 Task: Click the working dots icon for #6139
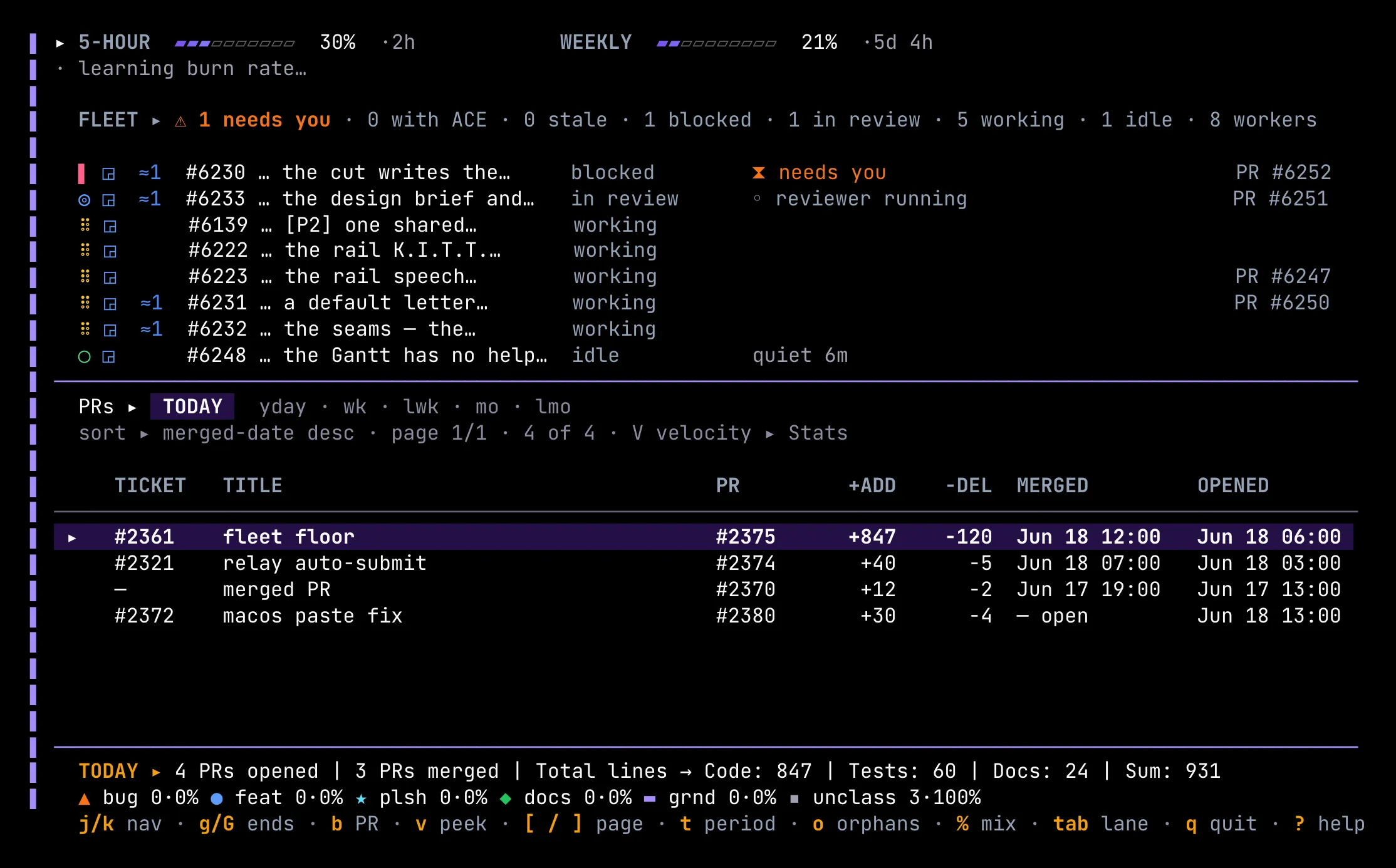[x=85, y=225]
